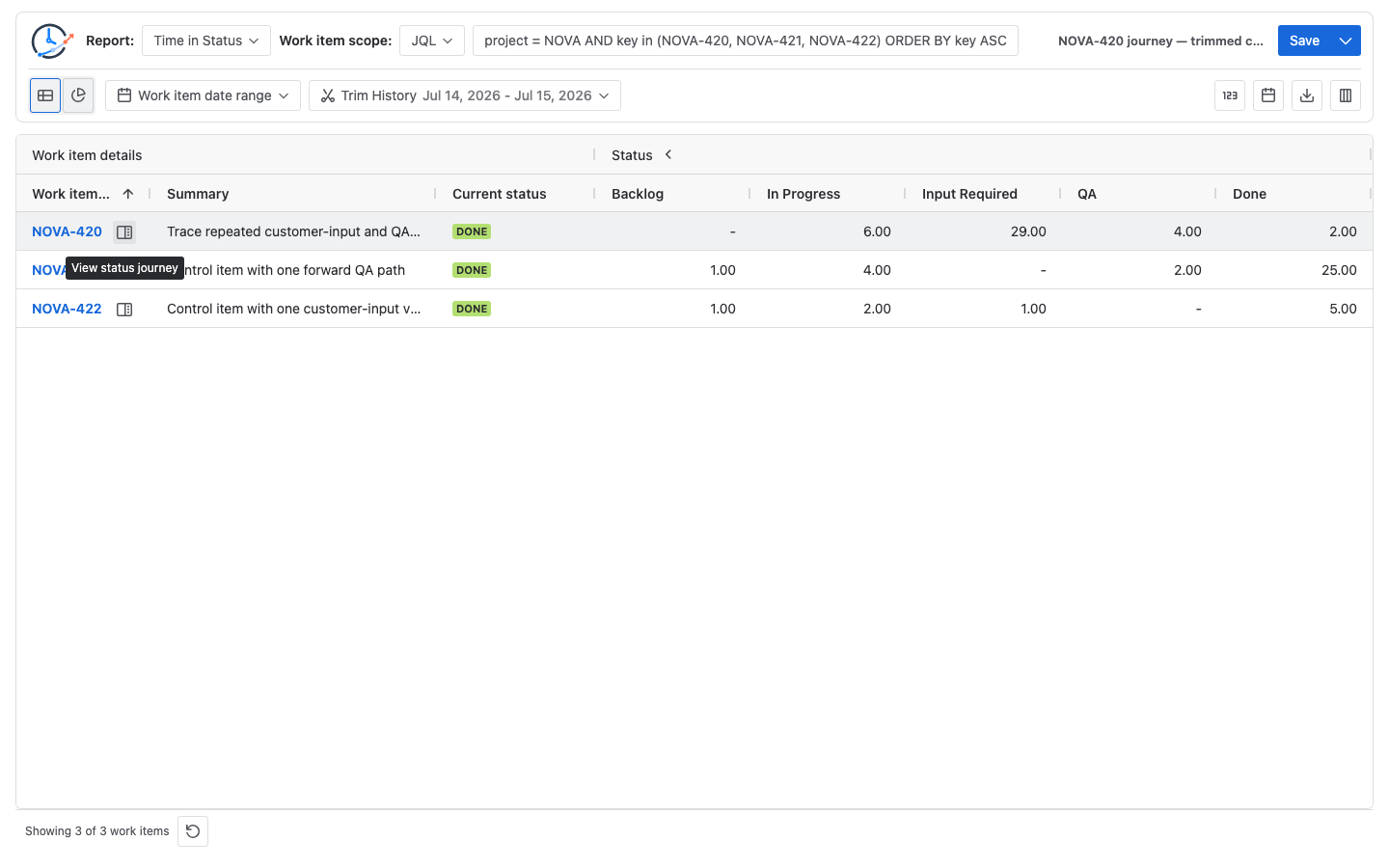Open the column manager icon
This screenshot has width=1389, height=868.
click(1346, 95)
